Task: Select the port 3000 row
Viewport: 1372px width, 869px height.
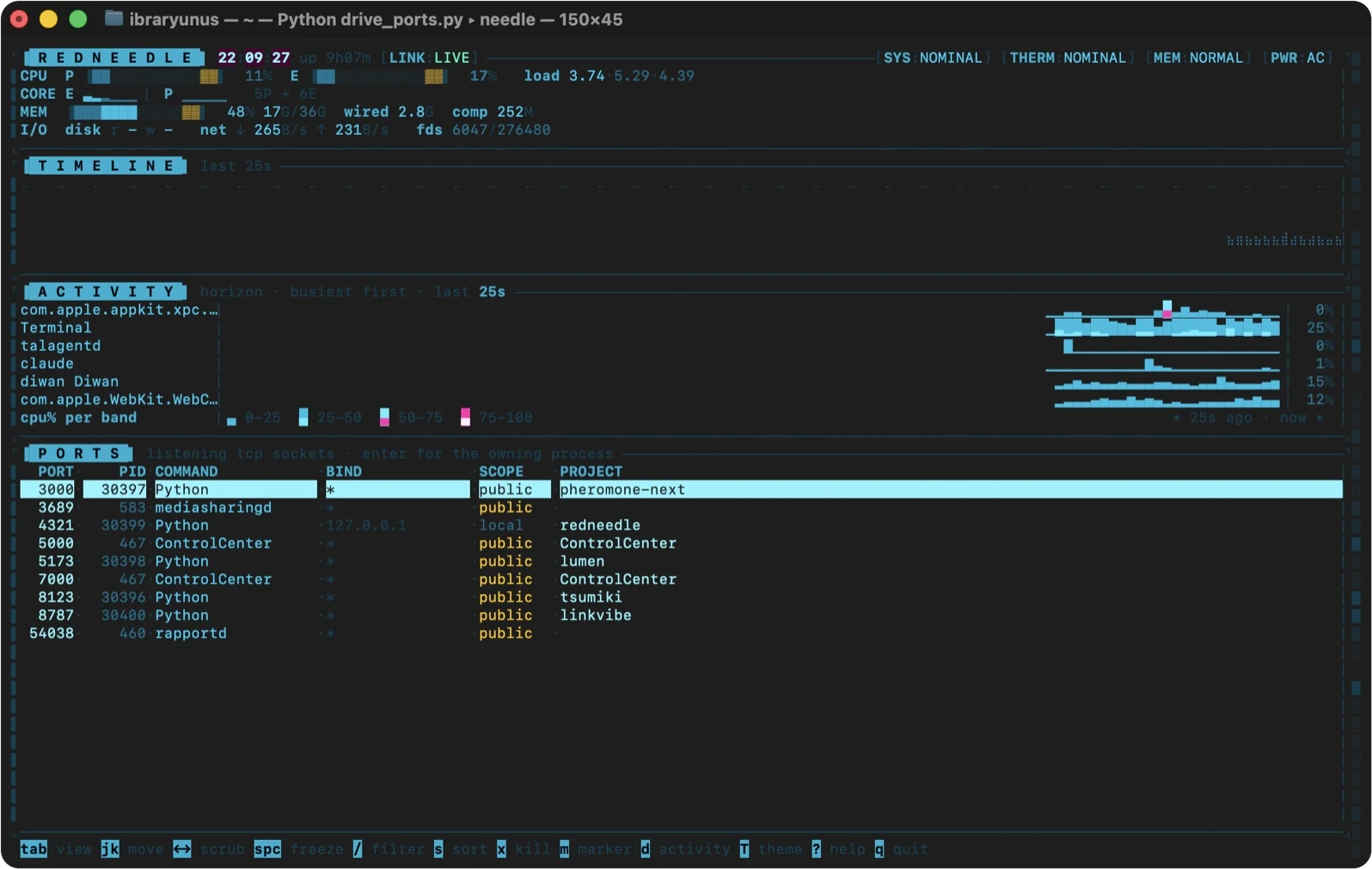Action: pos(681,490)
